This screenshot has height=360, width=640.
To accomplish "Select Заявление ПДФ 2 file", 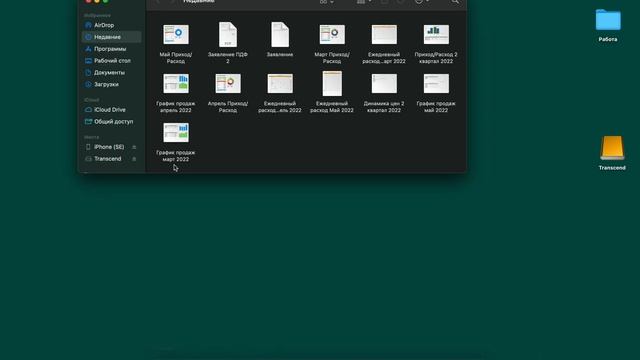I will 228,34.
